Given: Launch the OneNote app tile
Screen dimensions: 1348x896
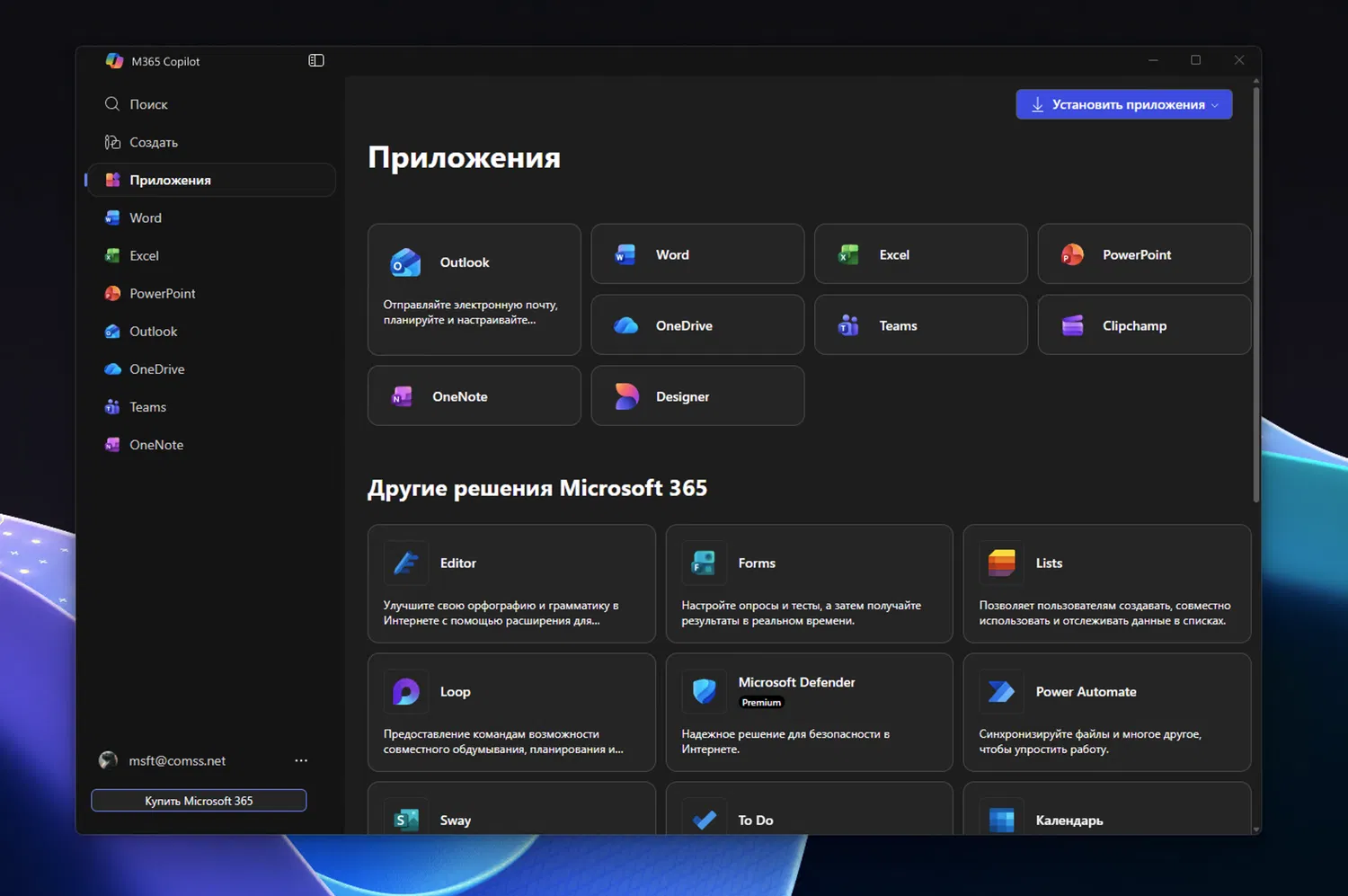Looking at the screenshot, I should tap(474, 395).
